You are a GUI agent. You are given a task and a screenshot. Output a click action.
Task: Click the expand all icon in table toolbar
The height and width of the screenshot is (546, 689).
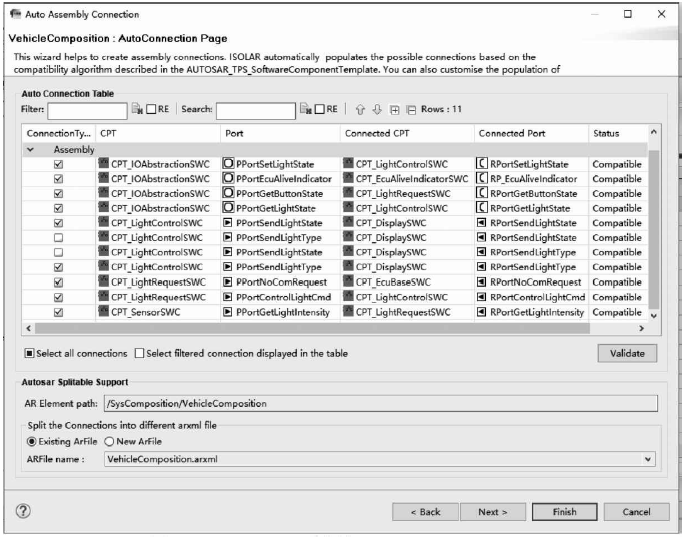pos(392,109)
